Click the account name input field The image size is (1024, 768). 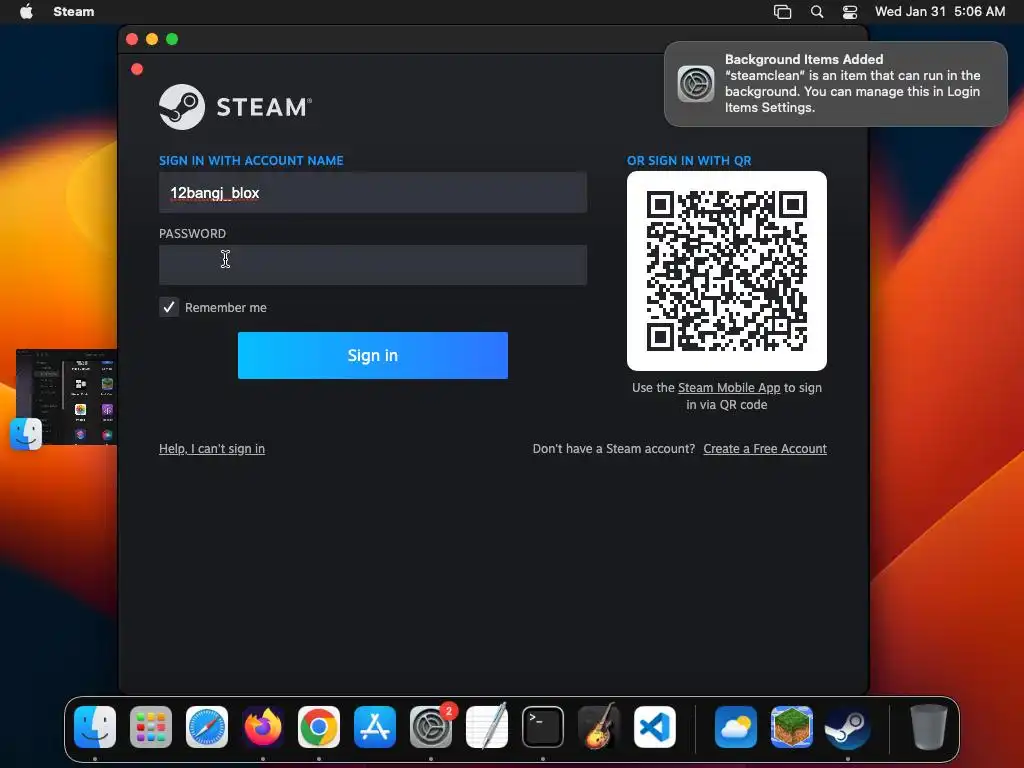[373, 193]
